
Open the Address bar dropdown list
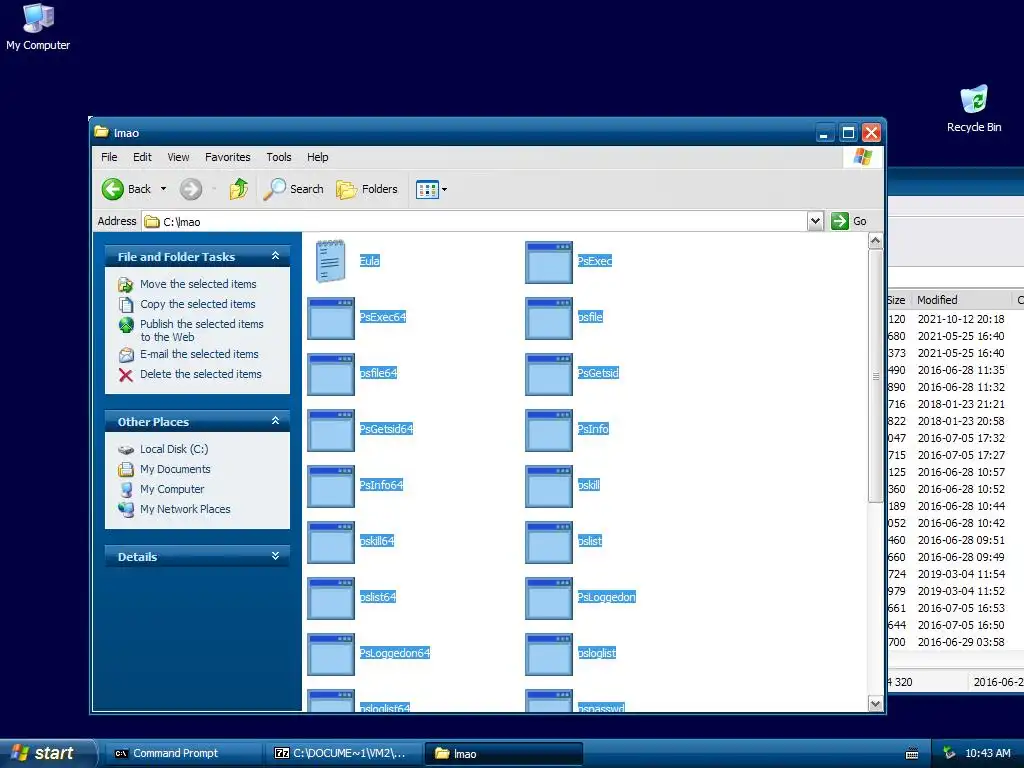pyautogui.click(x=815, y=221)
